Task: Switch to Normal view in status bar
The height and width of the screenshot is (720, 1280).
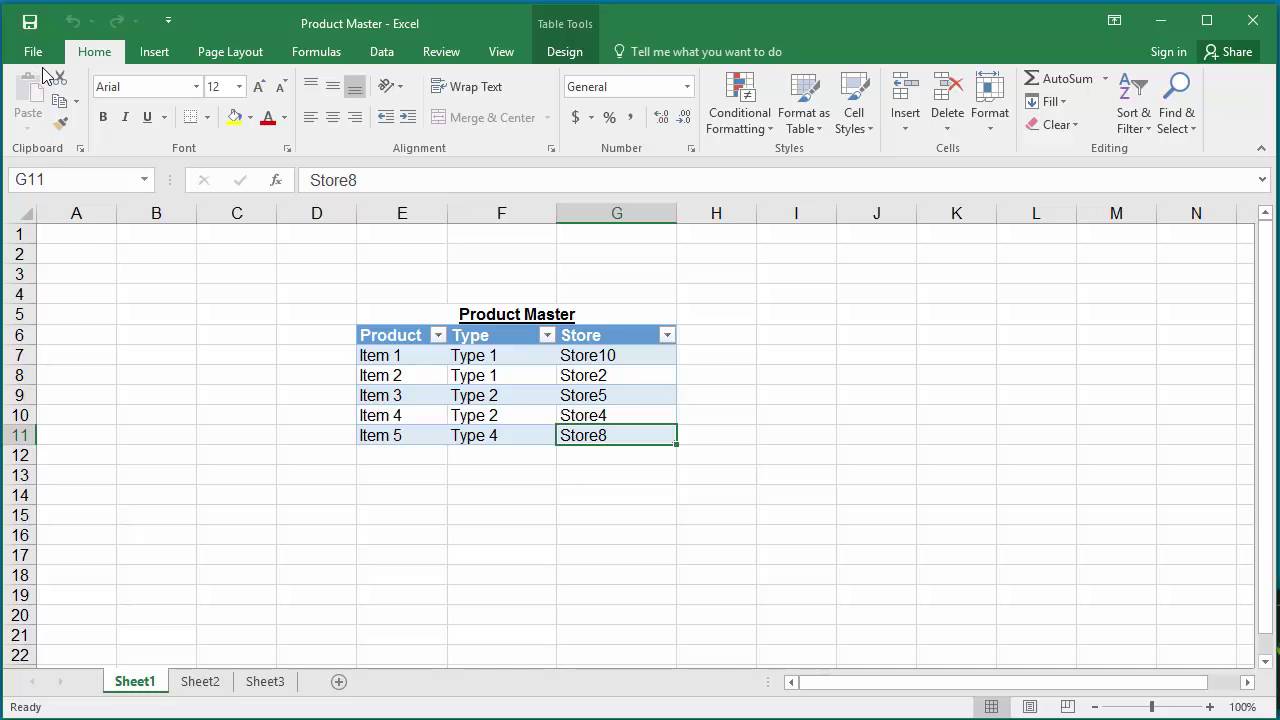Action: click(991, 707)
